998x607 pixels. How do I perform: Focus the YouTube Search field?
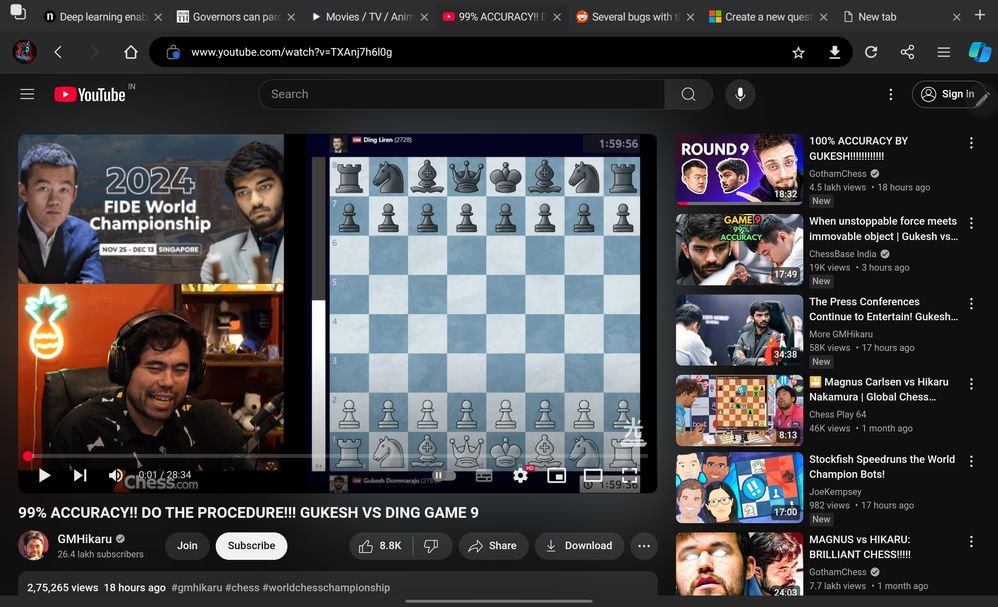tap(461, 94)
